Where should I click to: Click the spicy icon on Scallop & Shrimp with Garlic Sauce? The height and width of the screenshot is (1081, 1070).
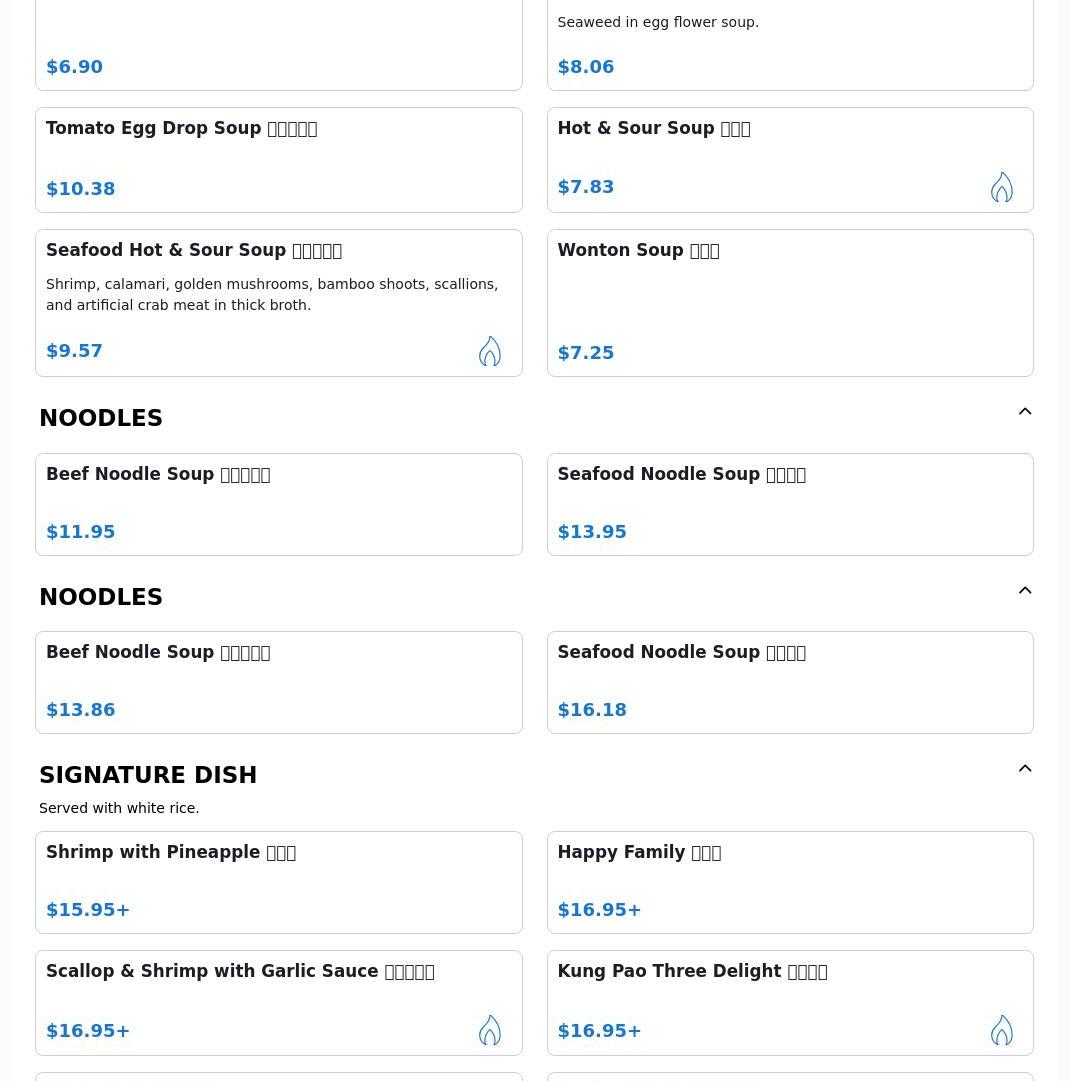click(x=489, y=1030)
